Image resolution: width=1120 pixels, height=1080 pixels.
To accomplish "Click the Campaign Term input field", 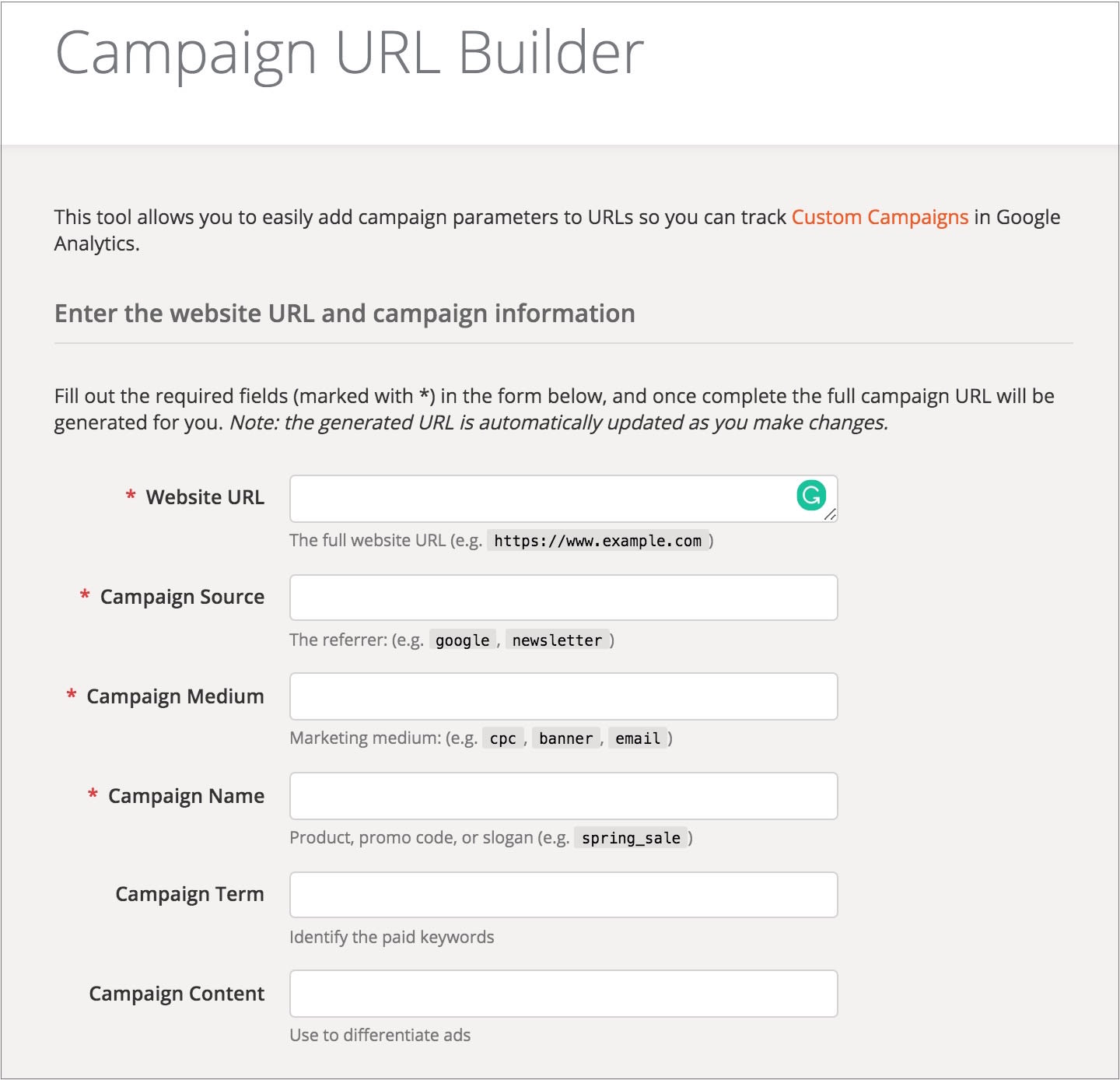I will tap(563, 895).
